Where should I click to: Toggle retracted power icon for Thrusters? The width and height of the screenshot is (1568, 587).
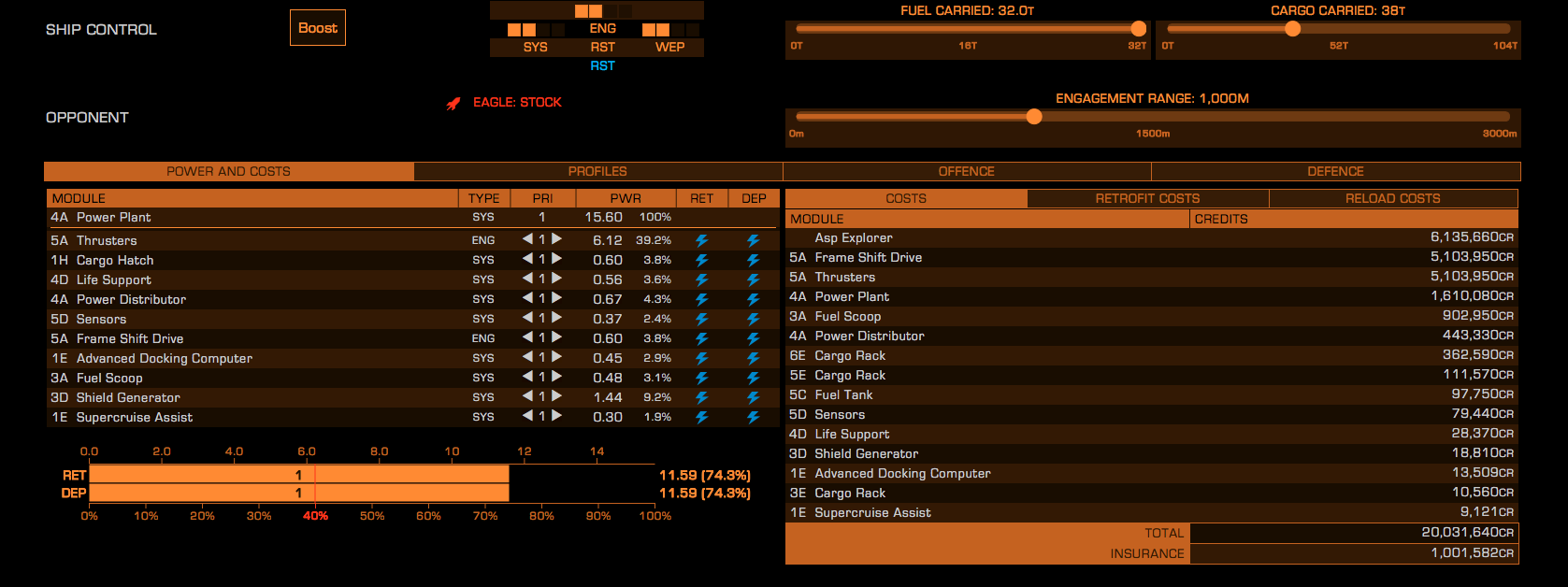[701, 240]
